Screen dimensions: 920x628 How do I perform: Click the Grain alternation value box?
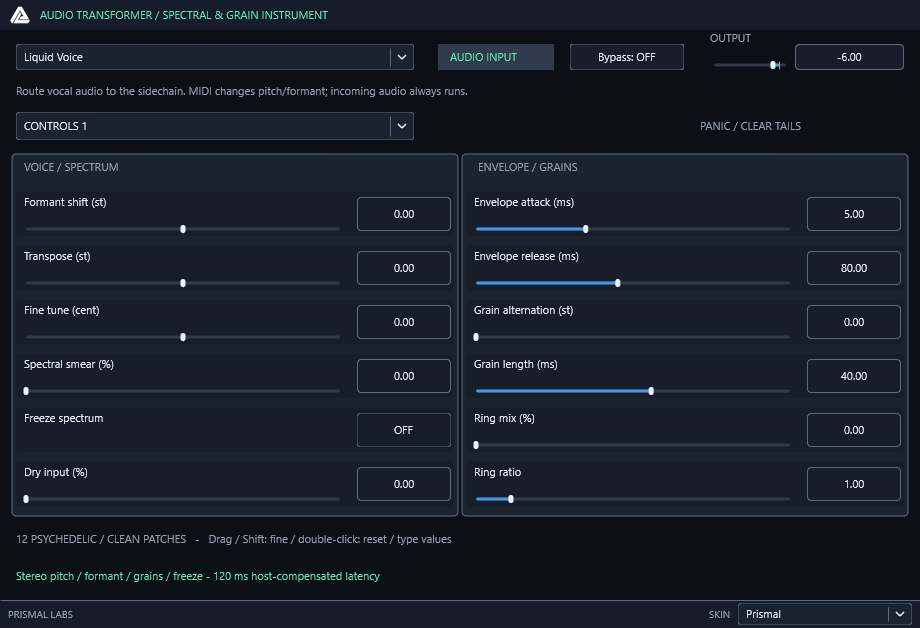(x=854, y=322)
